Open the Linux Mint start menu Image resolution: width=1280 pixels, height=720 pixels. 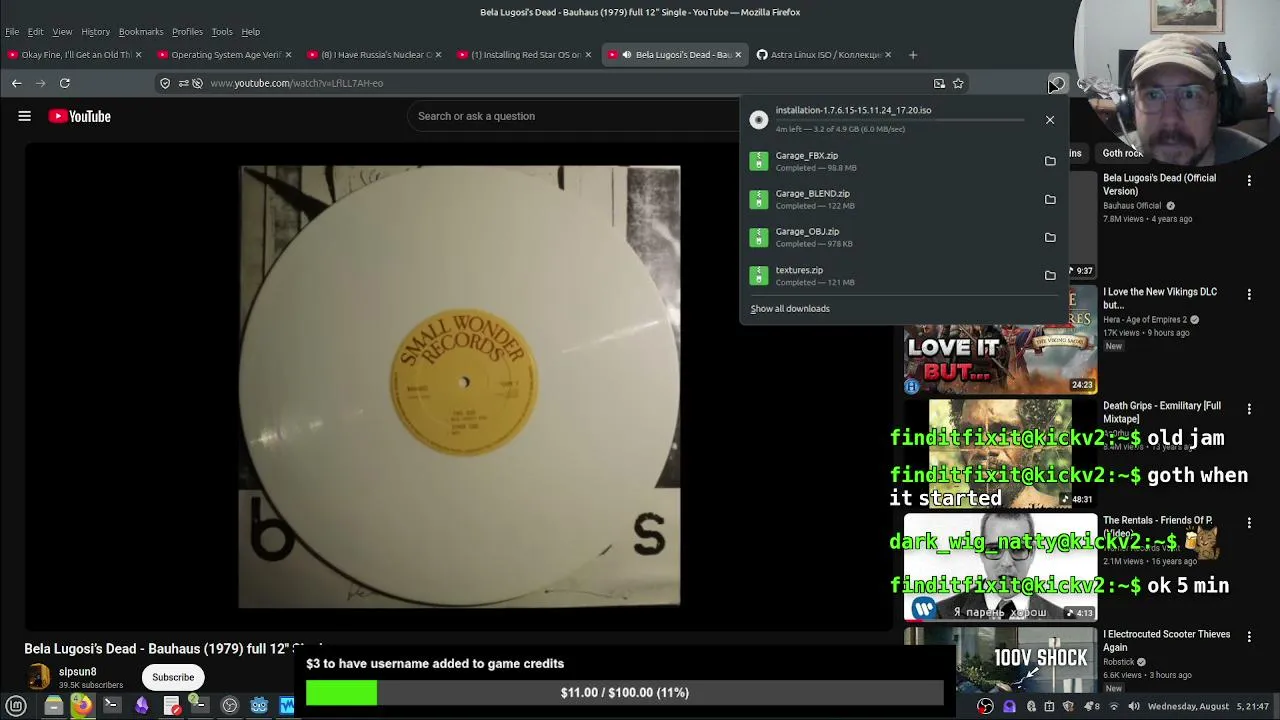click(16, 706)
